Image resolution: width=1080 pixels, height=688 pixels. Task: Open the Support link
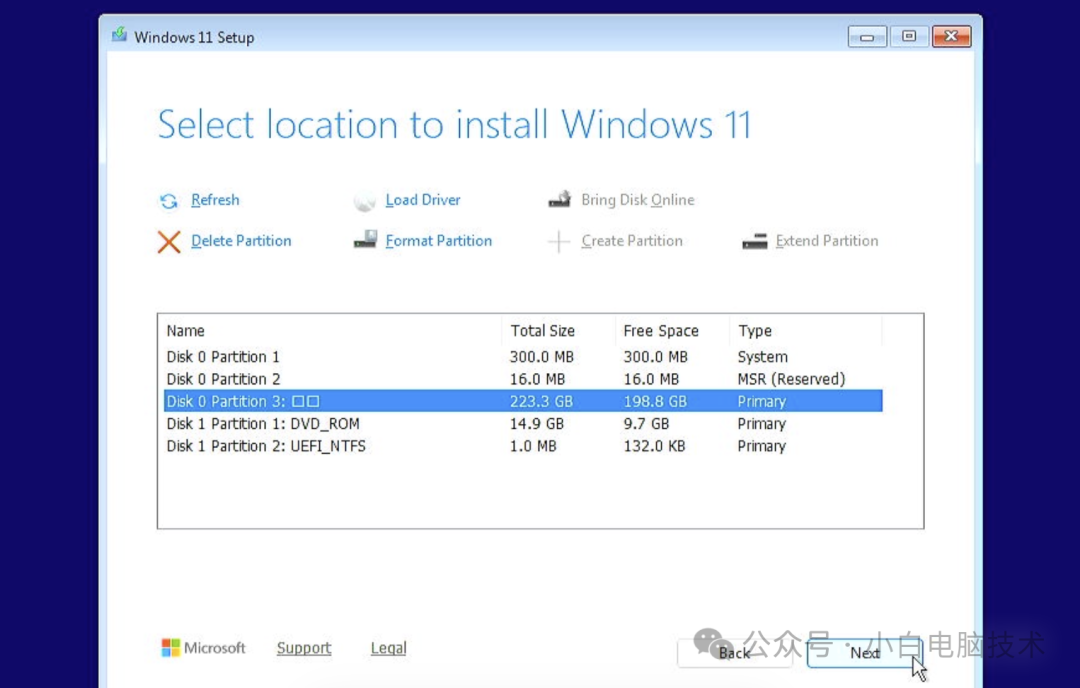[304, 648]
